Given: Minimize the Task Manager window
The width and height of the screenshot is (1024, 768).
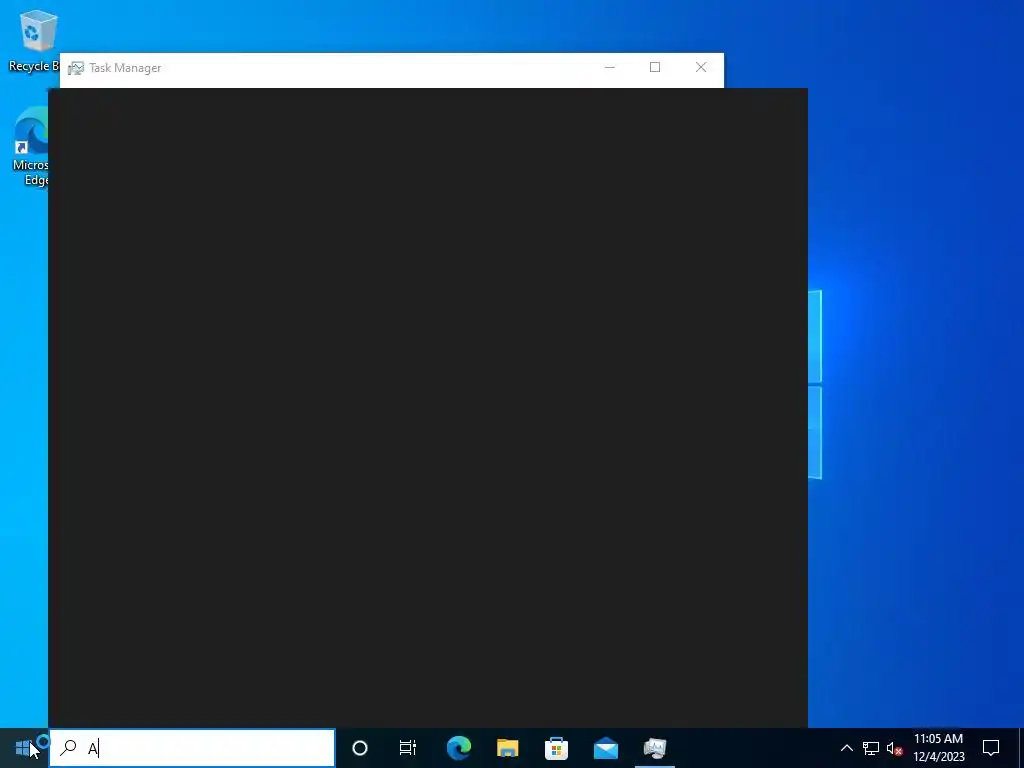Looking at the screenshot, I should coord(609,67).
